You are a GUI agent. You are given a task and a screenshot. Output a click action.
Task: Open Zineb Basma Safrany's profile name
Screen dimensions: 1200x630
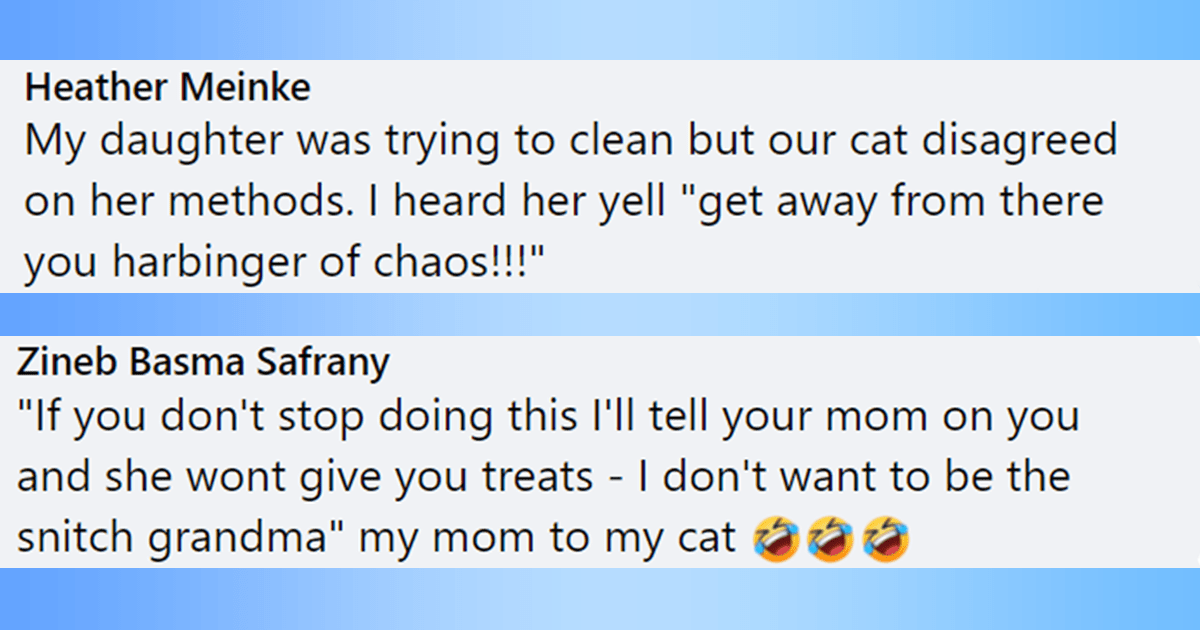click(202, 362)
